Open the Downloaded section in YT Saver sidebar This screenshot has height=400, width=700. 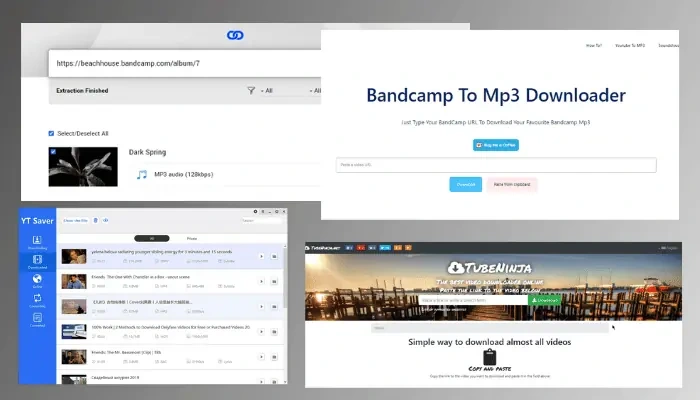(38, 262)
